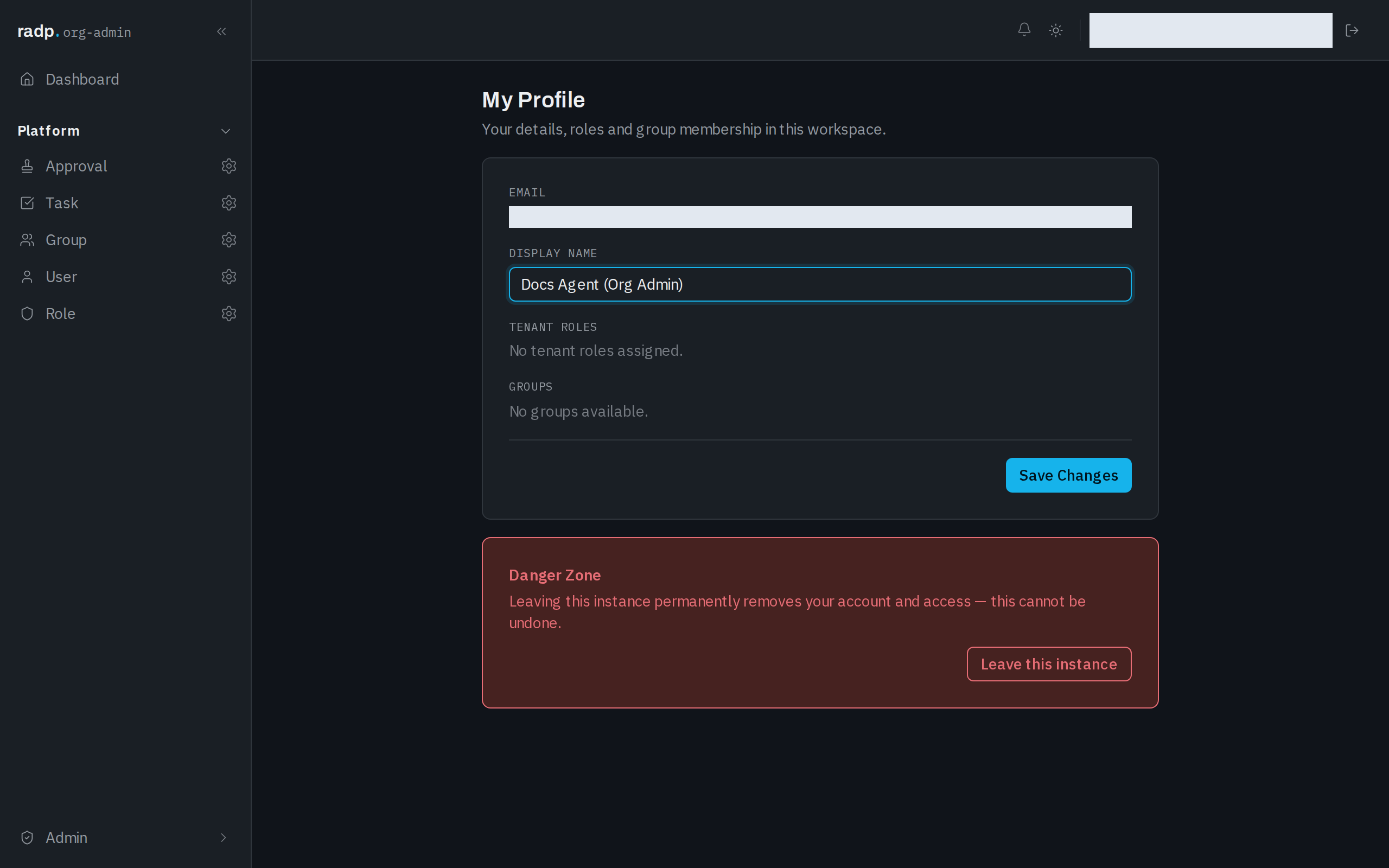Open the User page
The image size is (1389, 868).
pos(61,277)
